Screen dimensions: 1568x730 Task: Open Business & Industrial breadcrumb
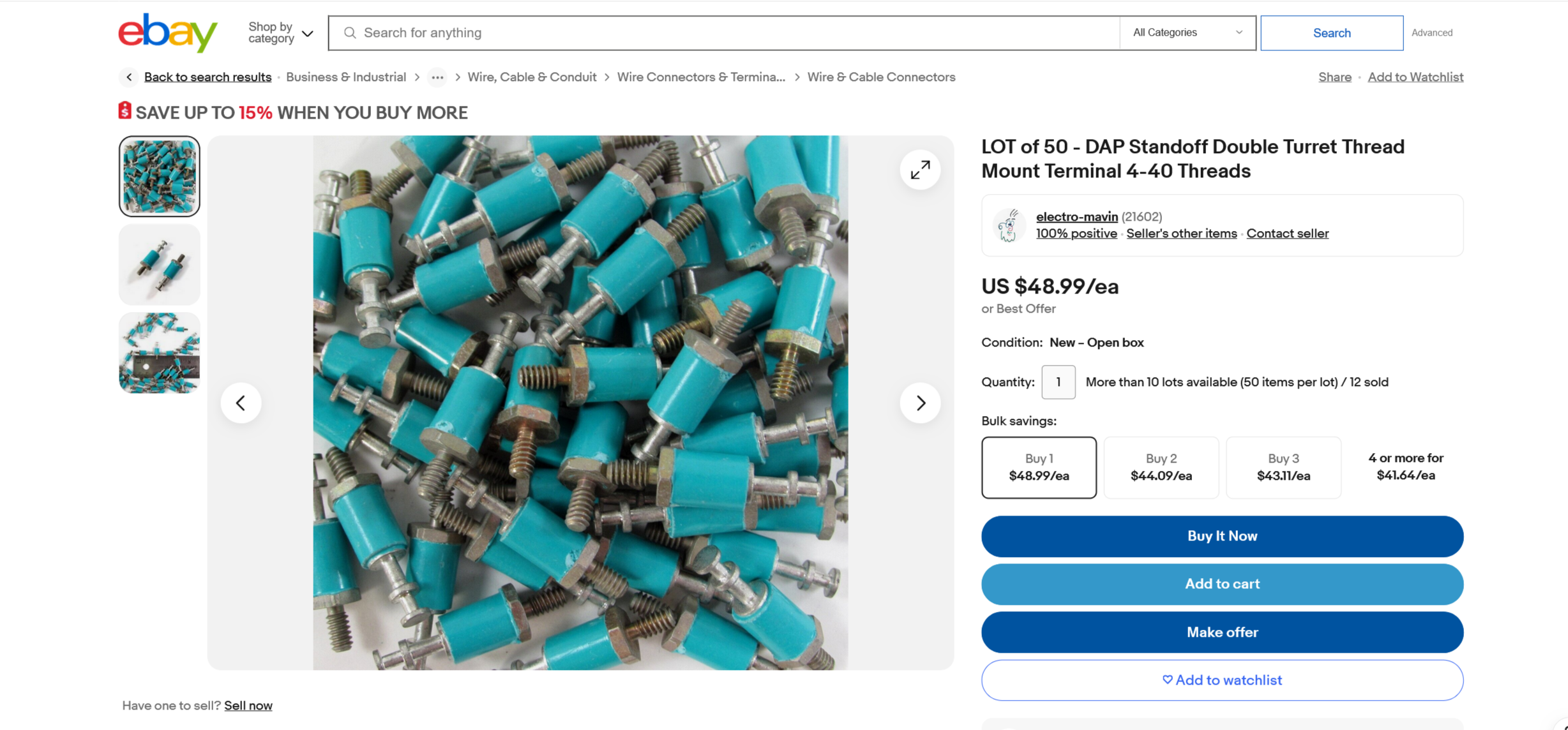(345, 77)
